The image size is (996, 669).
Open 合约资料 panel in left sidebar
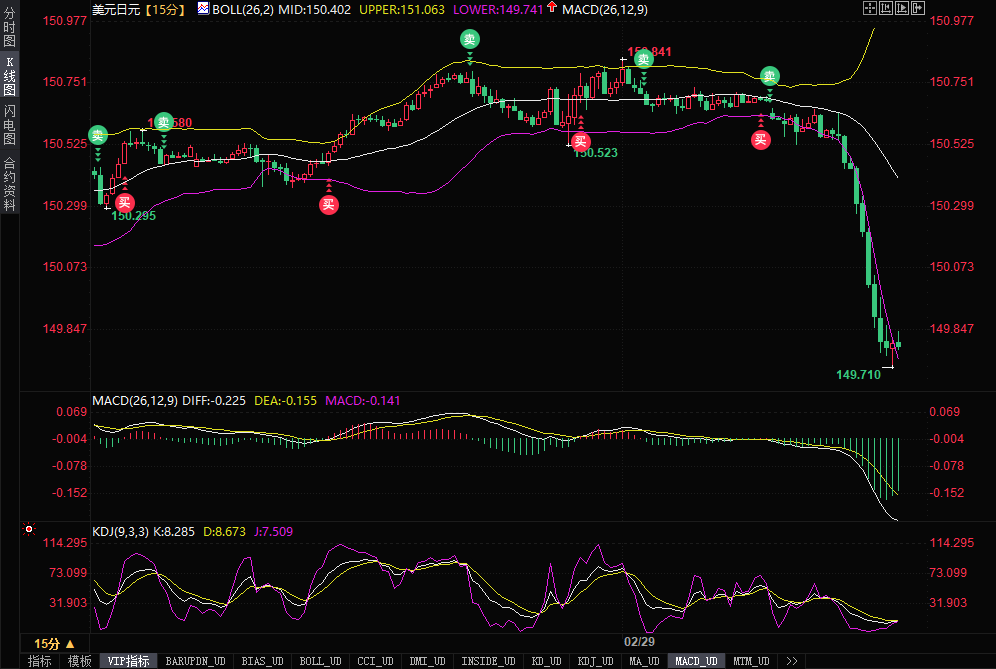tap(9, 183)
